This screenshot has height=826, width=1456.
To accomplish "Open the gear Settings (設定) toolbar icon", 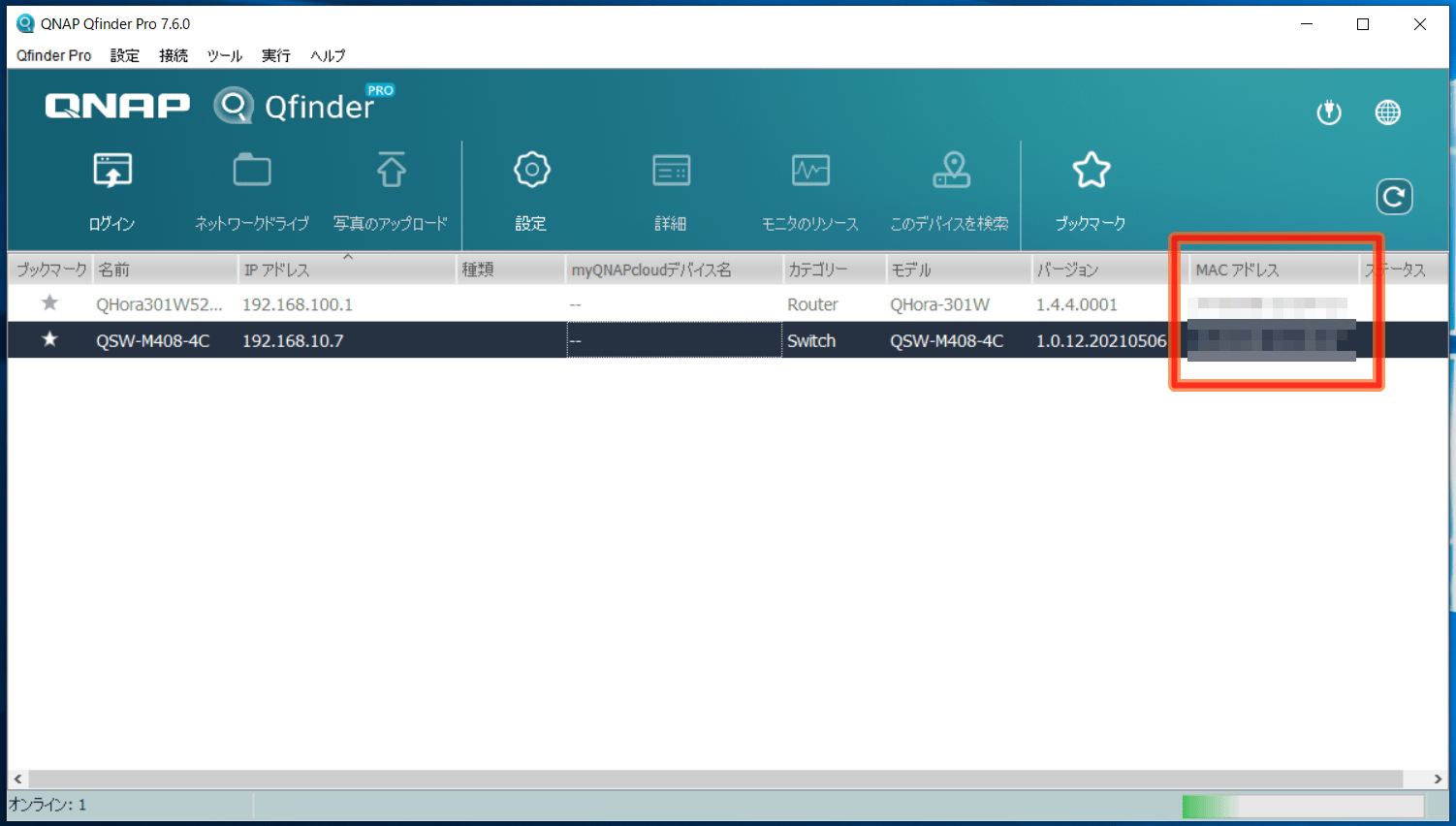I will point(531,170).
